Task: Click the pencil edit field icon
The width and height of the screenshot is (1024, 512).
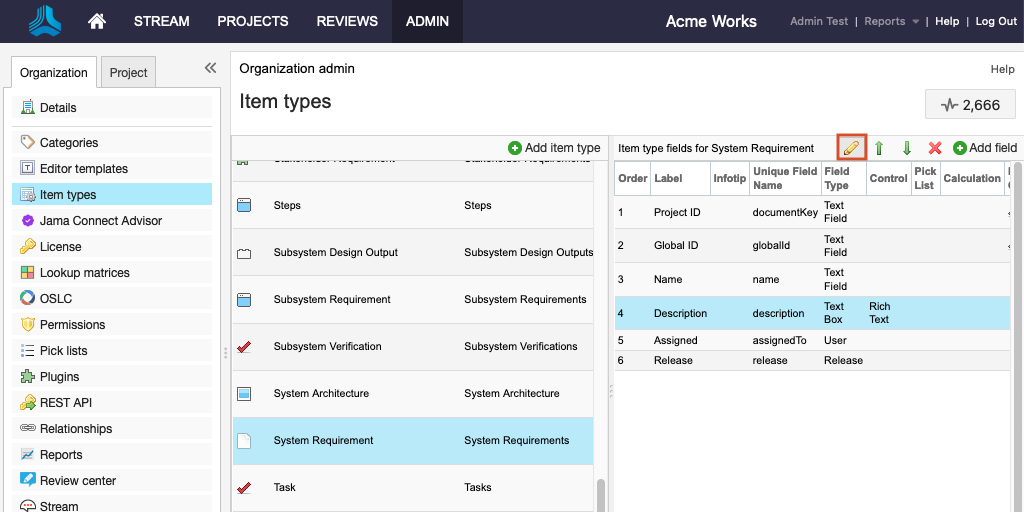Action: pos(851,148)
